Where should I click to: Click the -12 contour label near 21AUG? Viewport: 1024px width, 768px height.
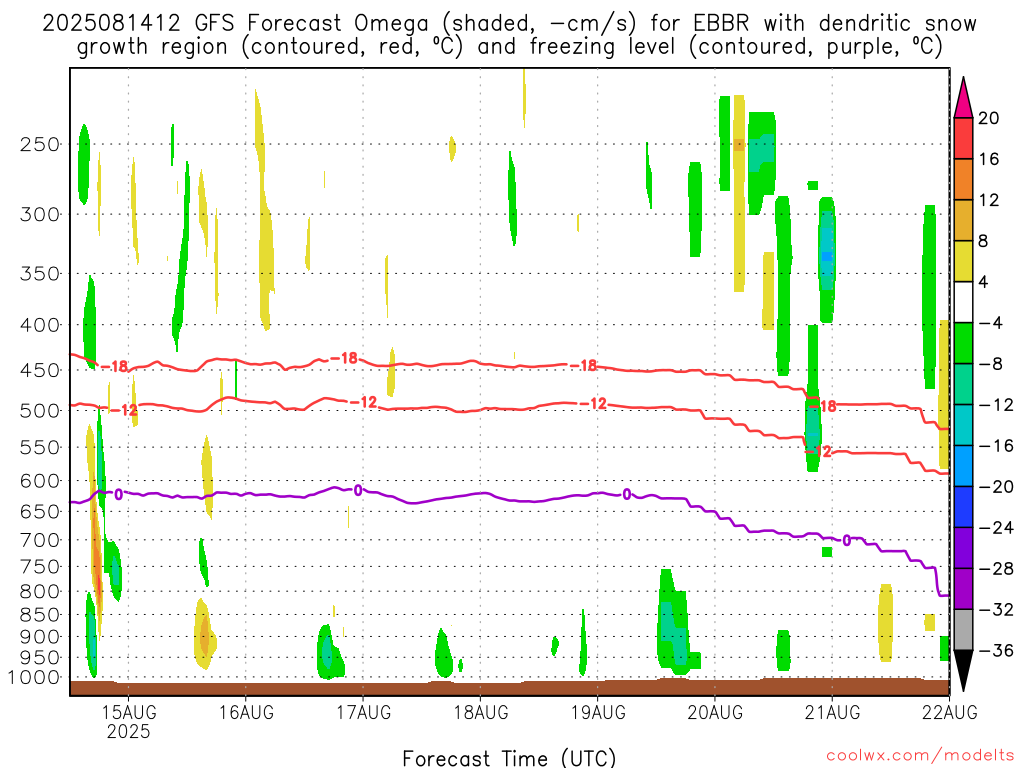(818, 451)
